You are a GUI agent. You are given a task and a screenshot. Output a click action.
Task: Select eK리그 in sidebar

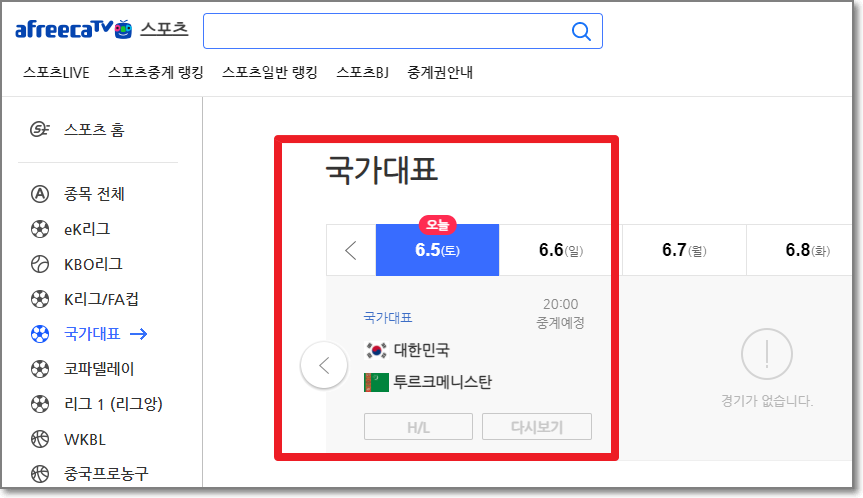point(87,229)
